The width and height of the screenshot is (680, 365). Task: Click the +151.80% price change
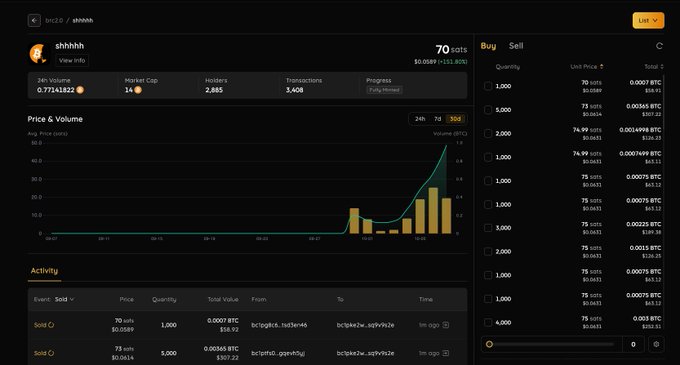pyautogui.click(x=452, y=62)
